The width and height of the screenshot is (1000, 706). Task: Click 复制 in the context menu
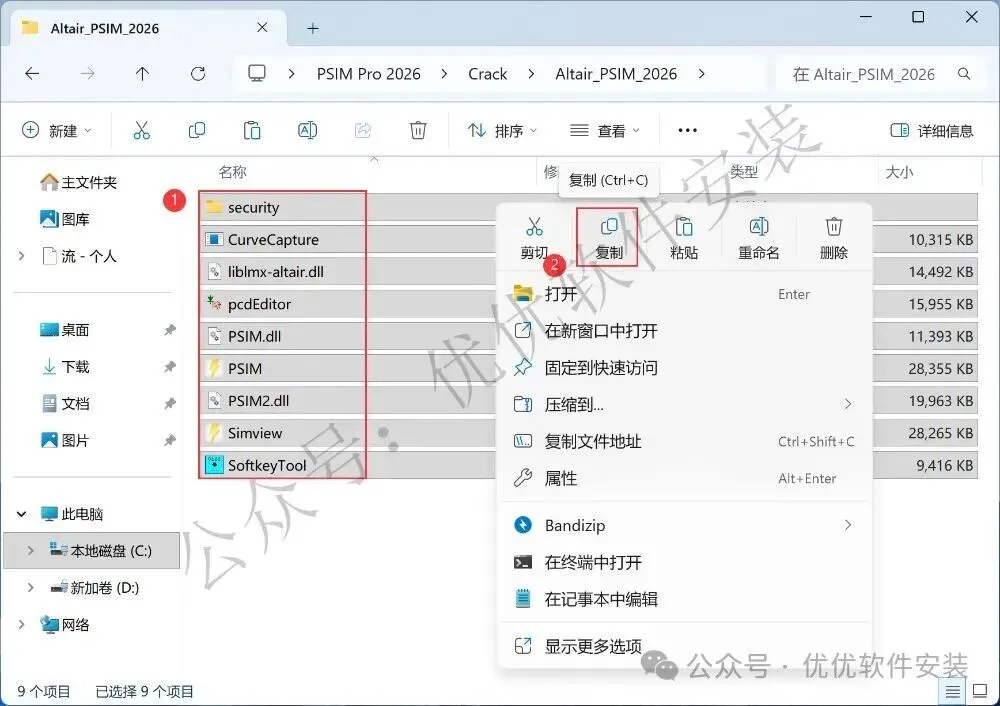608,239
